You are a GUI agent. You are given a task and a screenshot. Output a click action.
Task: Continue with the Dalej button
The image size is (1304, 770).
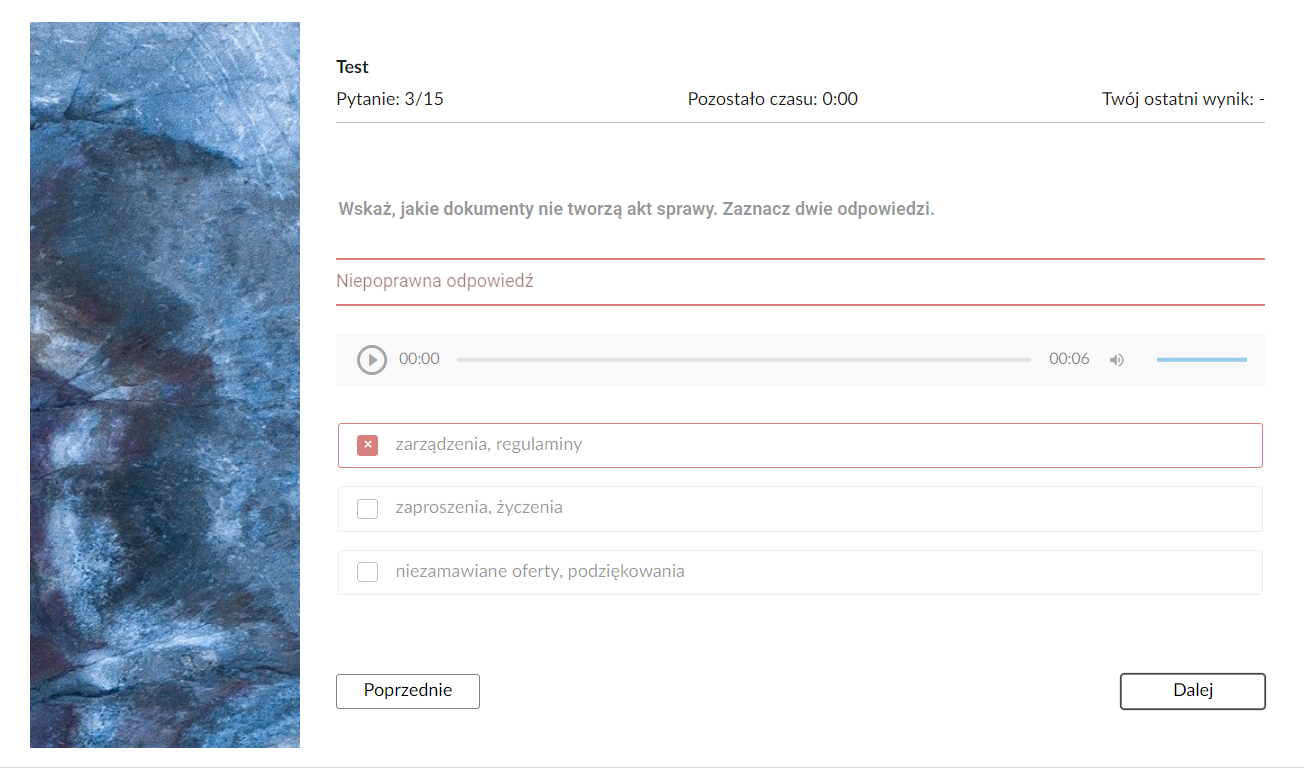(1192, 691)
